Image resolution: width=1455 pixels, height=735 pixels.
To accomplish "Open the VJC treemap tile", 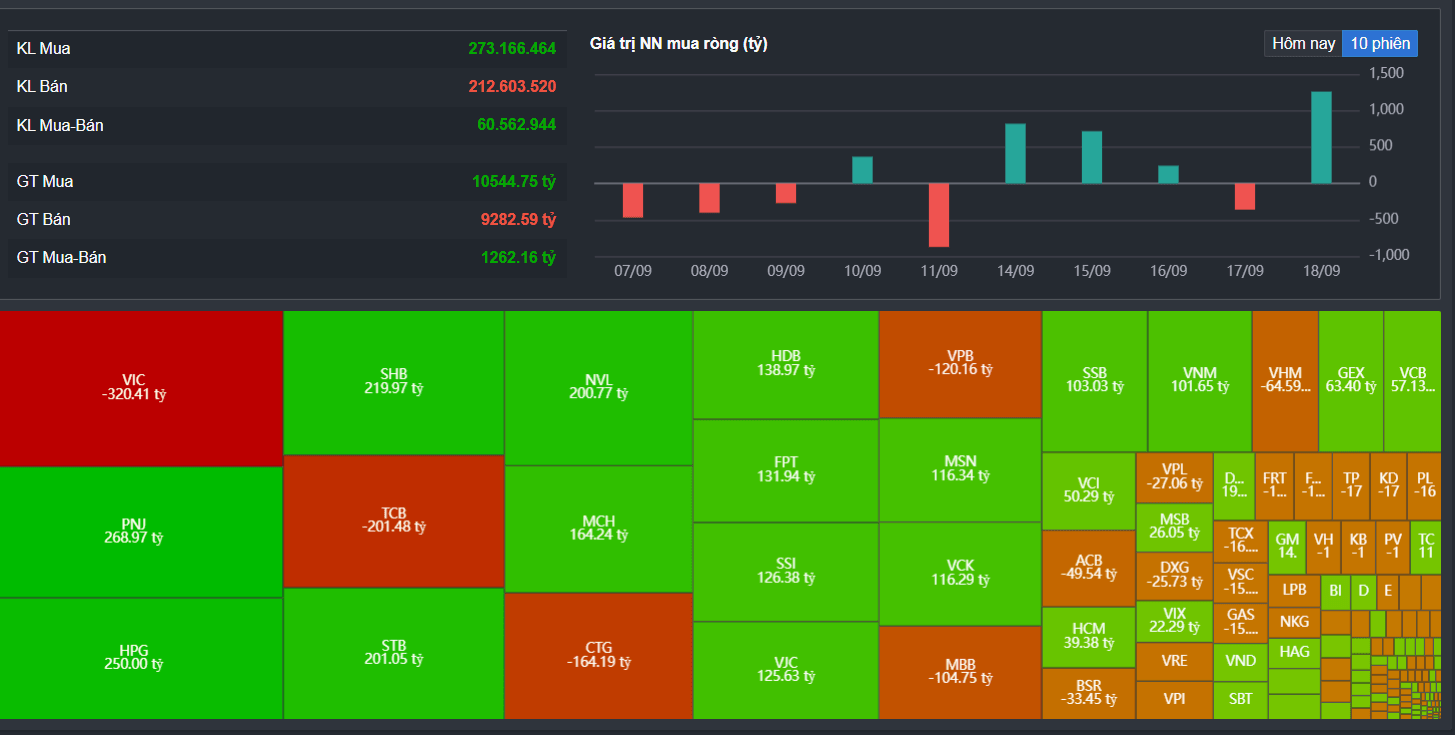I will [786, 670].
